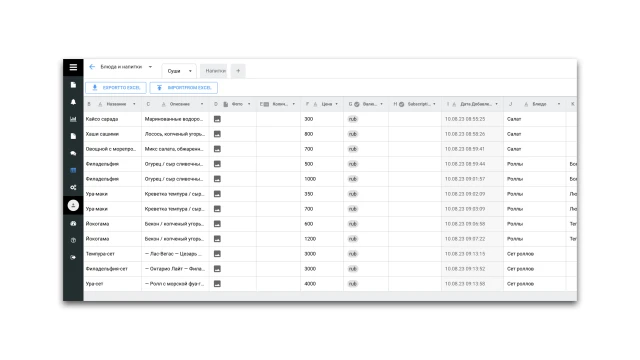Viewport: 640px width, 360px height.
Task: Click the price cell 1200
Action: point(322,239)
